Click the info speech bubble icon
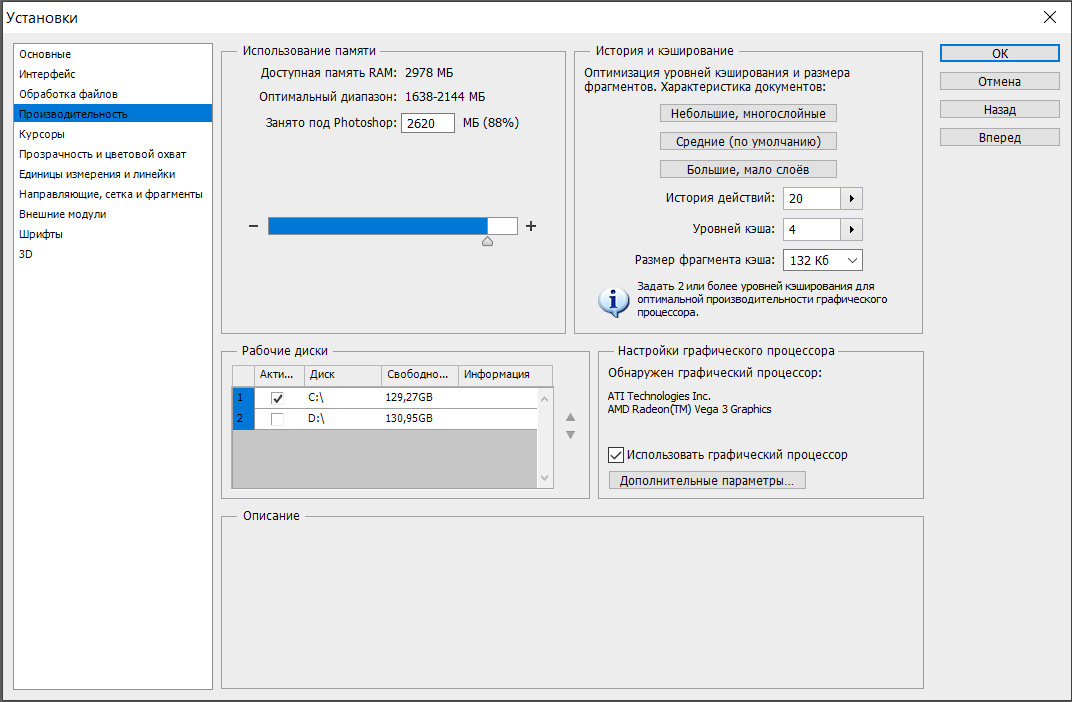Viewport: 1072px width, 702px height. (x=613, y=301)
